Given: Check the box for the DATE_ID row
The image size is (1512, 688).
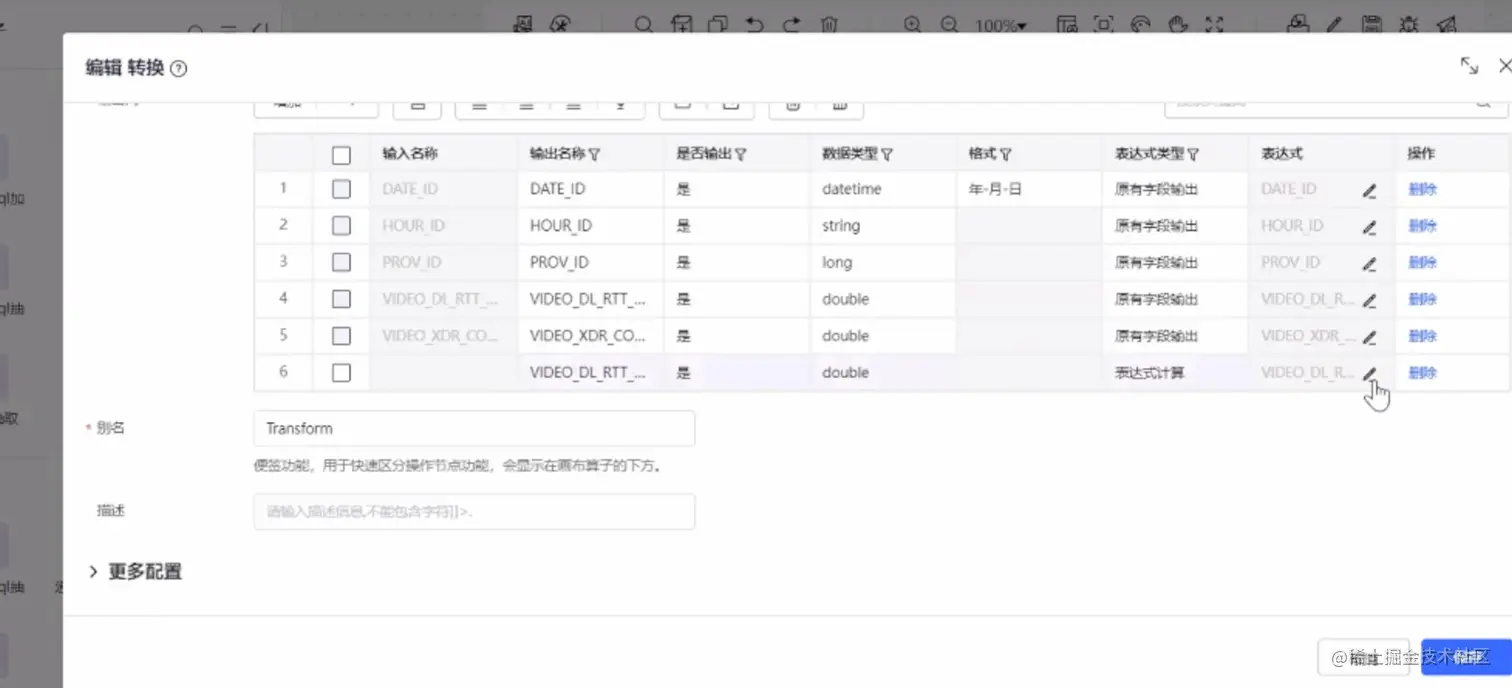Looking at the screenshot, I should tap(341, 189).
